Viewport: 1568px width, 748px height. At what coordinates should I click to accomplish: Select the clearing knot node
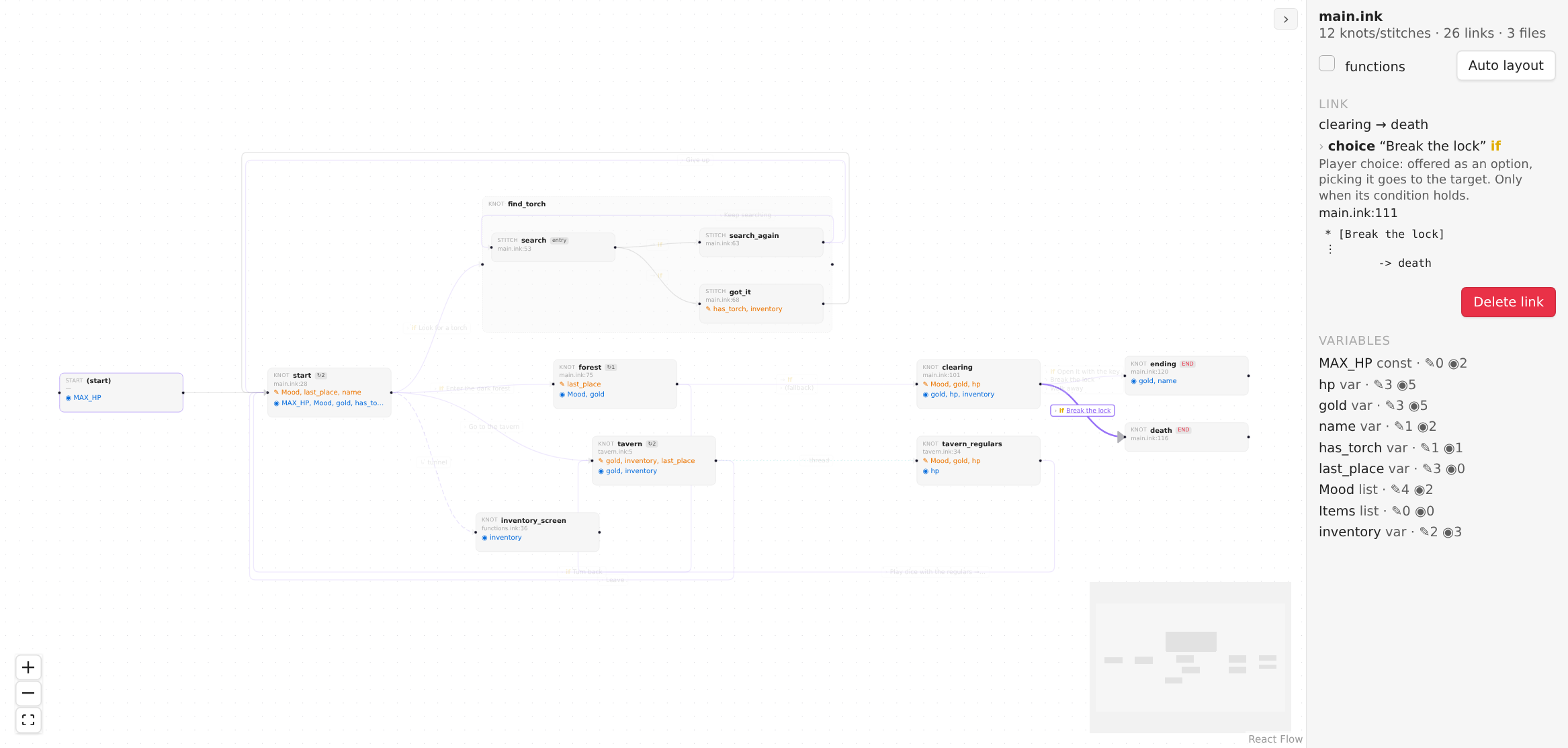tap(978, 384)
